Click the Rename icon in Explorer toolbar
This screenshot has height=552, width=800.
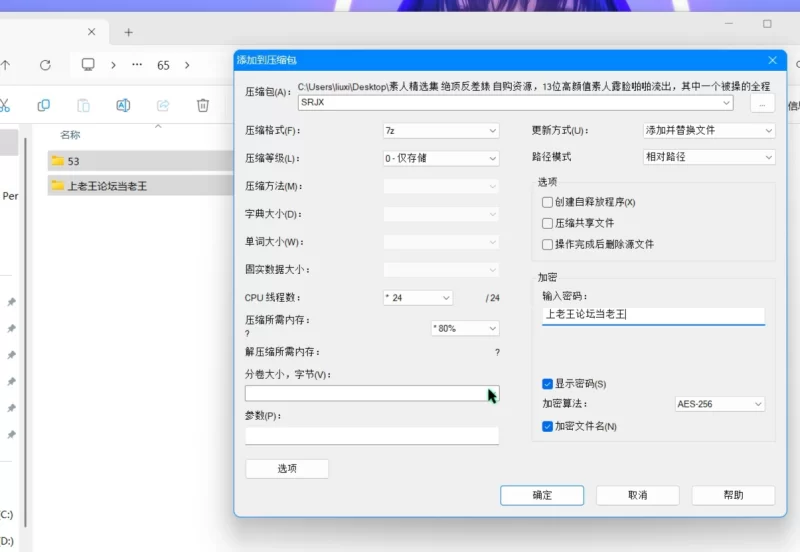(123, 105)
